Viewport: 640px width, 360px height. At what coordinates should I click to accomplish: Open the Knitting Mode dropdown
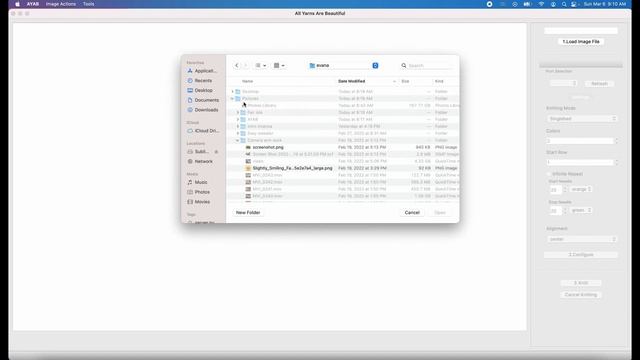(x=582, y=119)
